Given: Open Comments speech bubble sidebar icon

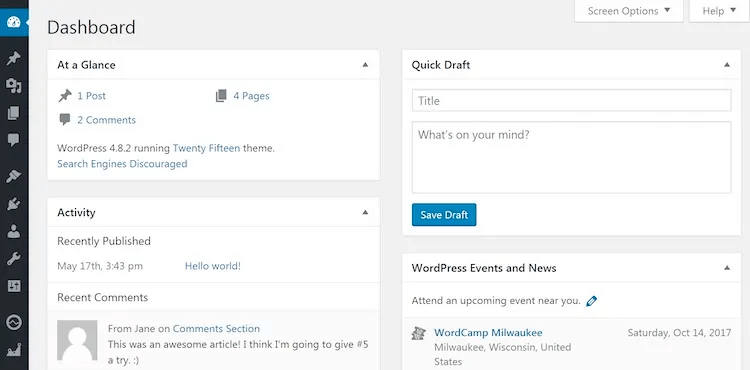Looking at the screenshot, I should pos(13,140).
